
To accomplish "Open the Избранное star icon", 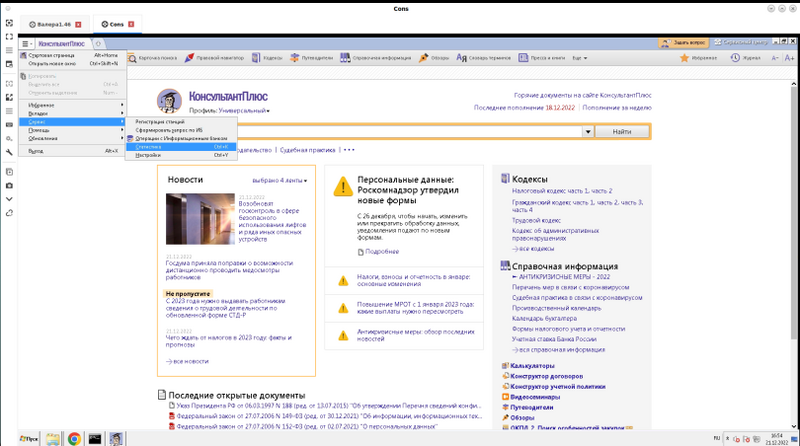I will 684,58.
